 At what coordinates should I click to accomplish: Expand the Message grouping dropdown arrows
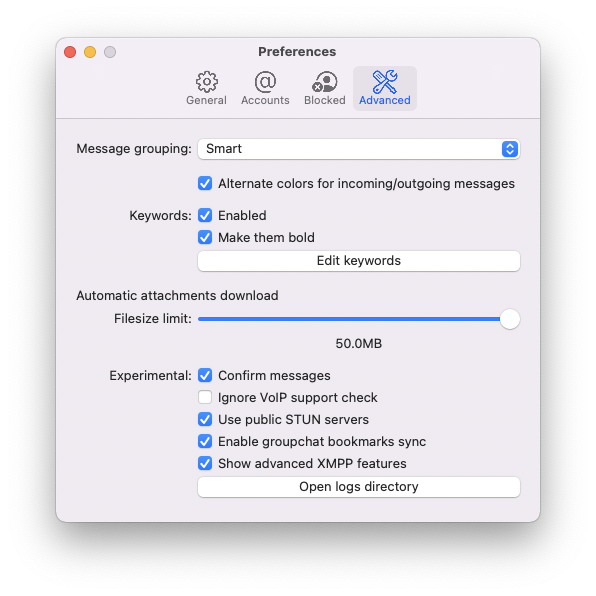(x=510, y=149)
